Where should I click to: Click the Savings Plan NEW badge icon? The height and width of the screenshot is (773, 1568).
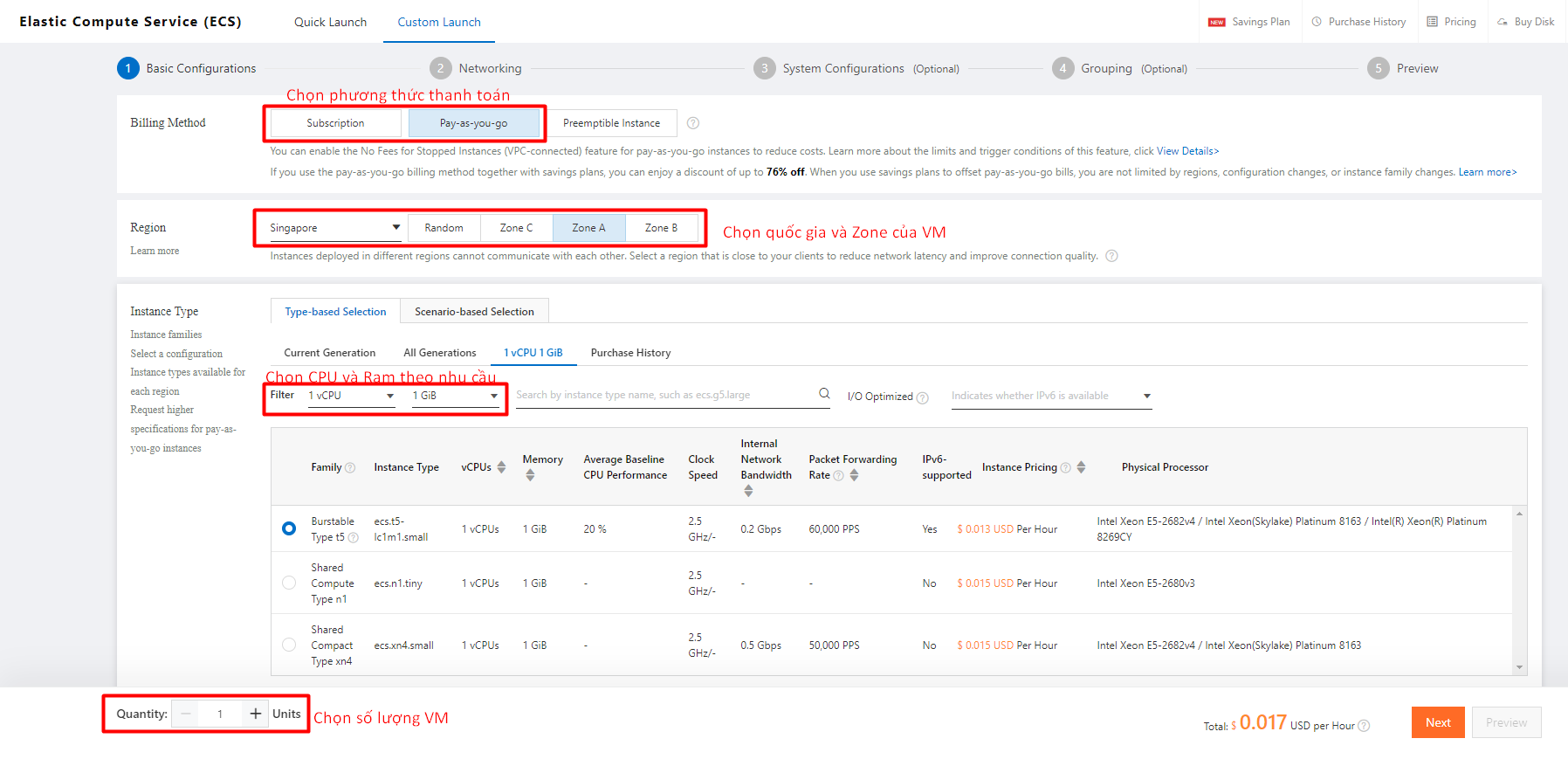point(1216,22)
